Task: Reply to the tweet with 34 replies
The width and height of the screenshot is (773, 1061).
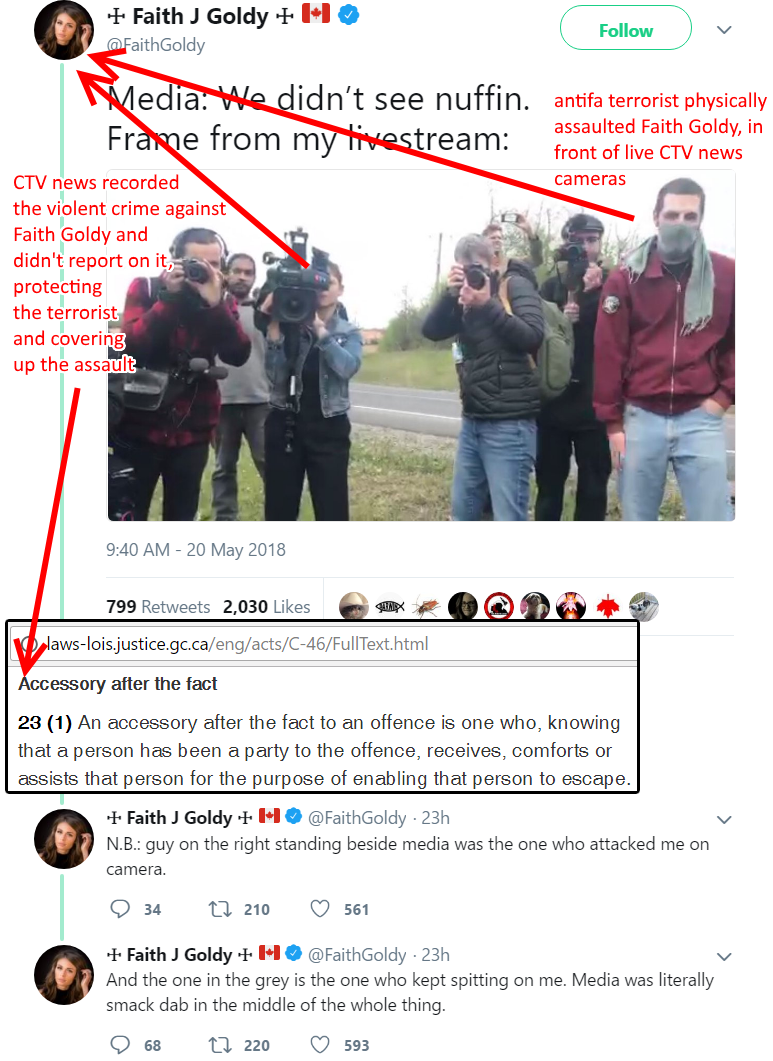Action: coord(120,909)
